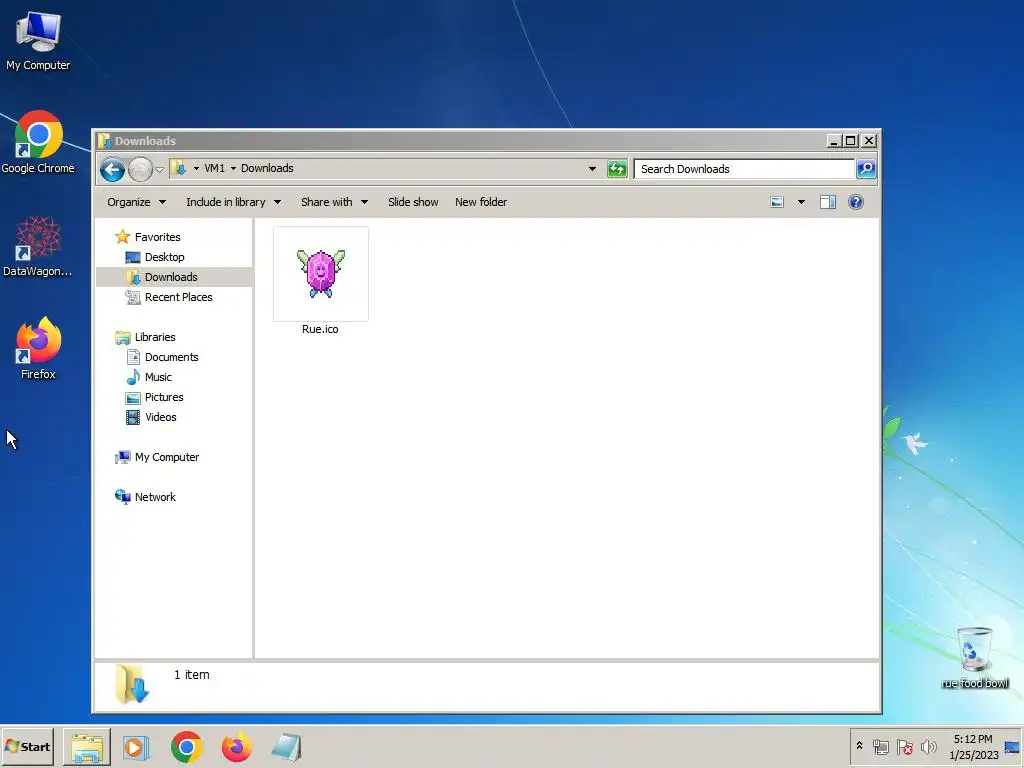Open the Share with menu
The height and width of the screenshot is (768, 1024).
(334, 202)
